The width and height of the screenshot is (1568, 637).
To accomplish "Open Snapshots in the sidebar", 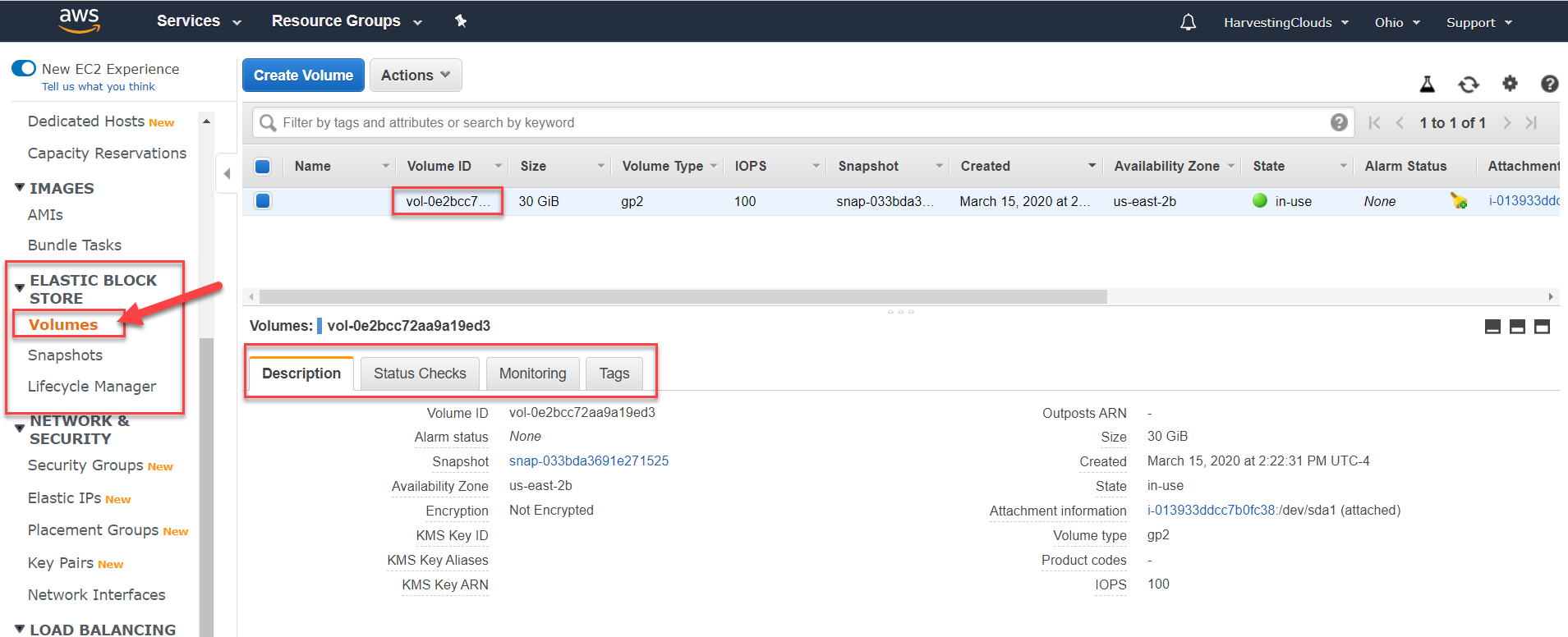I will (x=65, y=355).
